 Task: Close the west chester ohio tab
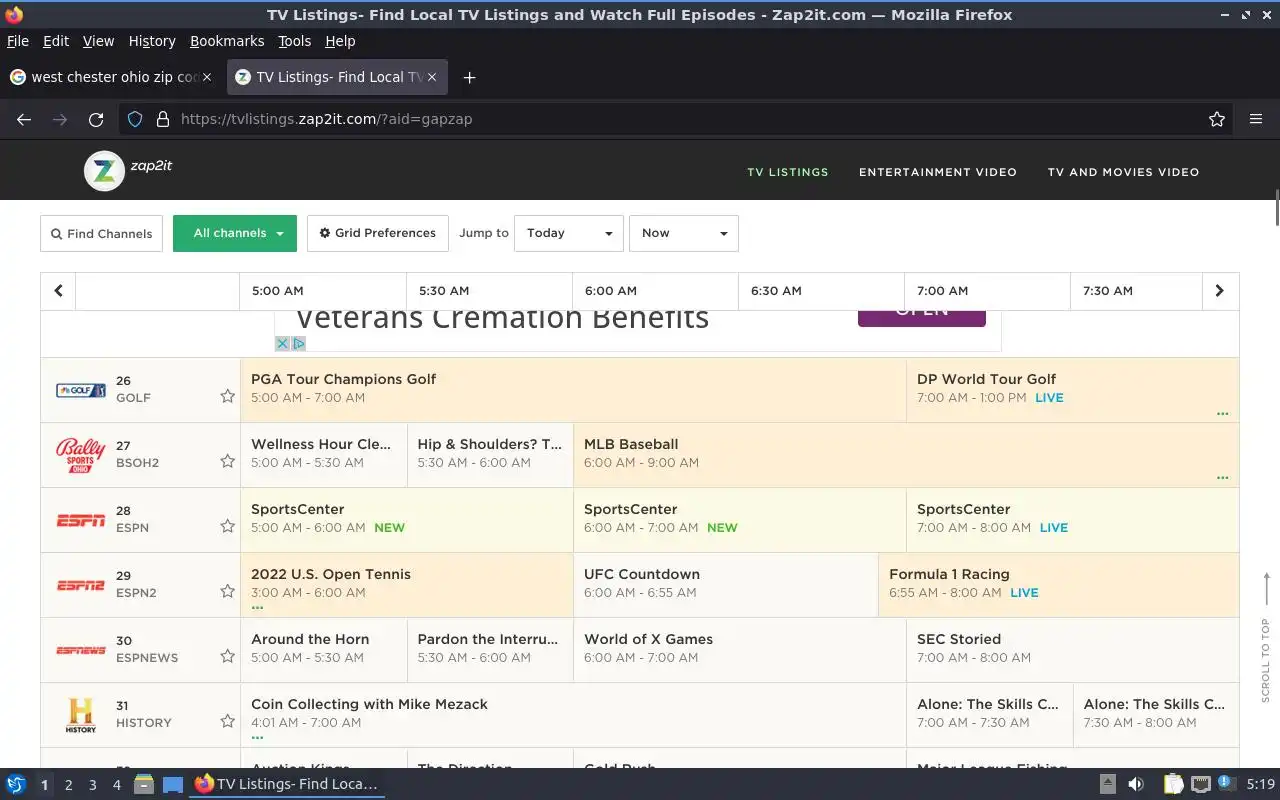(x=207, y=77)
